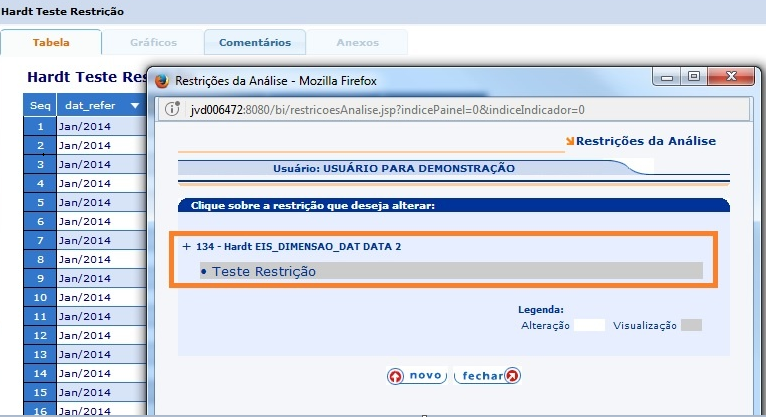Click the Firefox icon in the popup title bar
The image size is (766, 417).
[162, 81]
